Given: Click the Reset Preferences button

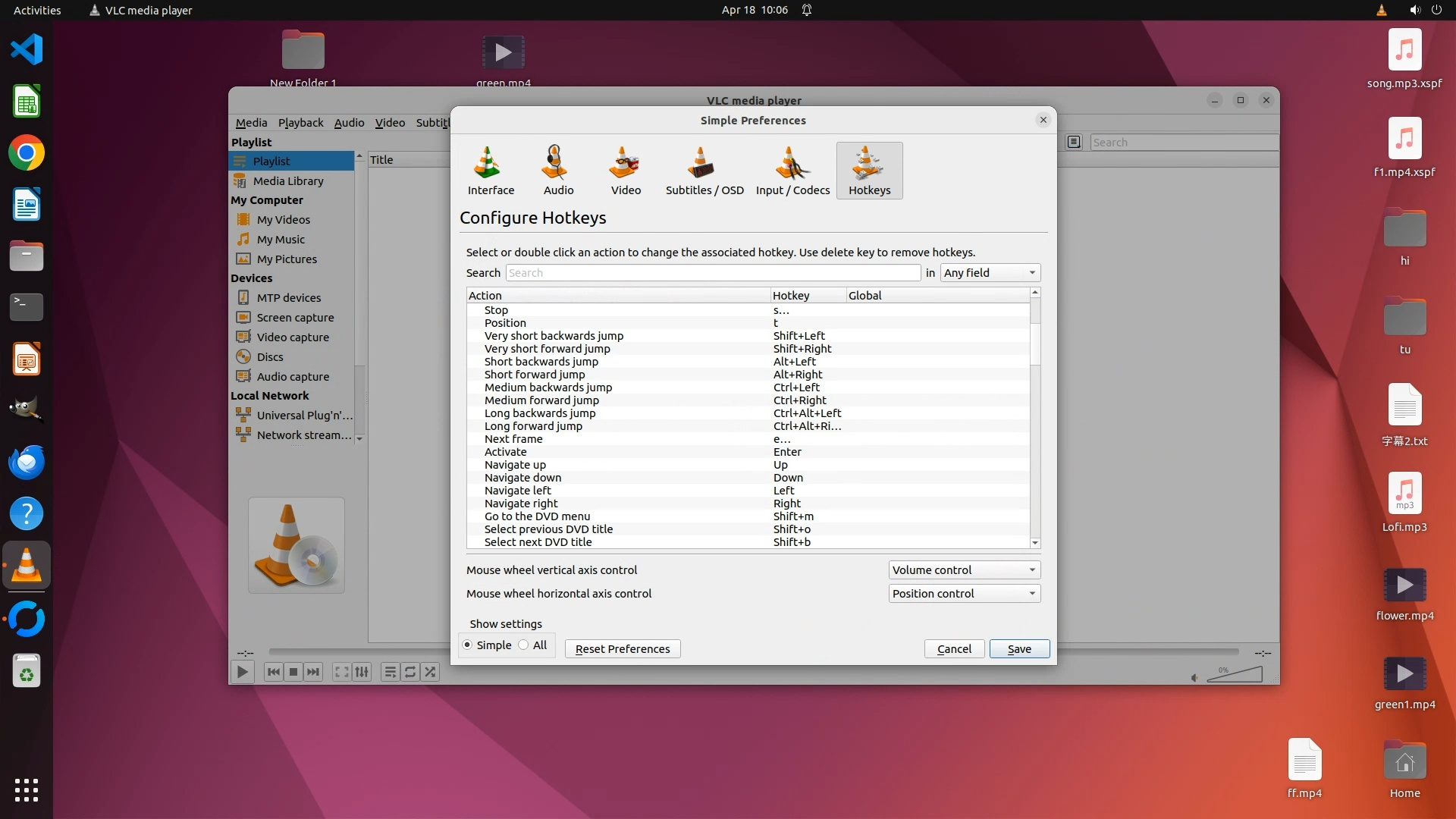Looking at the screenshot, I should pyautogui.click(x=622, y=649).
